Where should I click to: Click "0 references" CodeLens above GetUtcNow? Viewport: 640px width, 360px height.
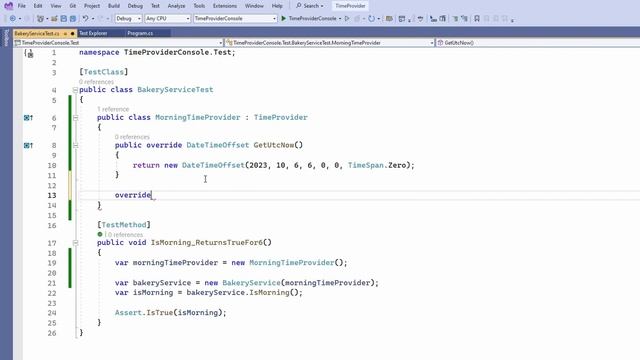click(x=132, y=137)
